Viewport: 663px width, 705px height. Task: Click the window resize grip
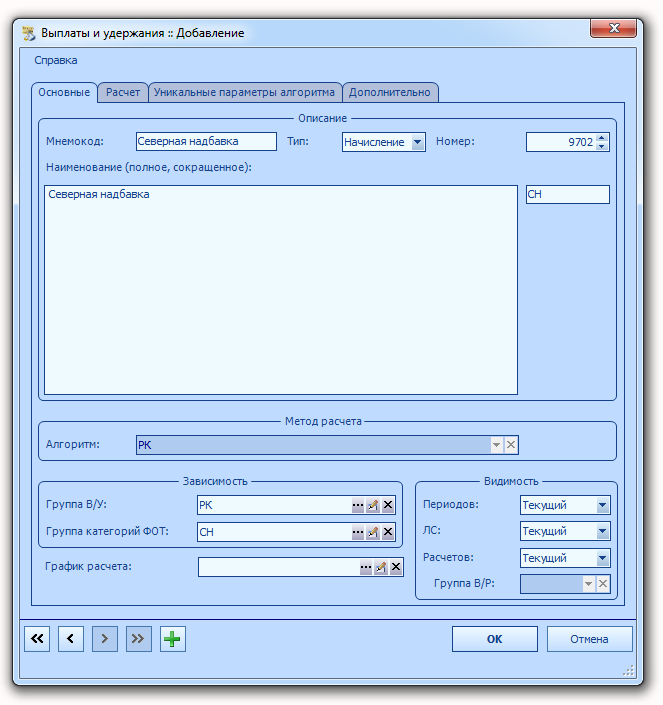629,671
